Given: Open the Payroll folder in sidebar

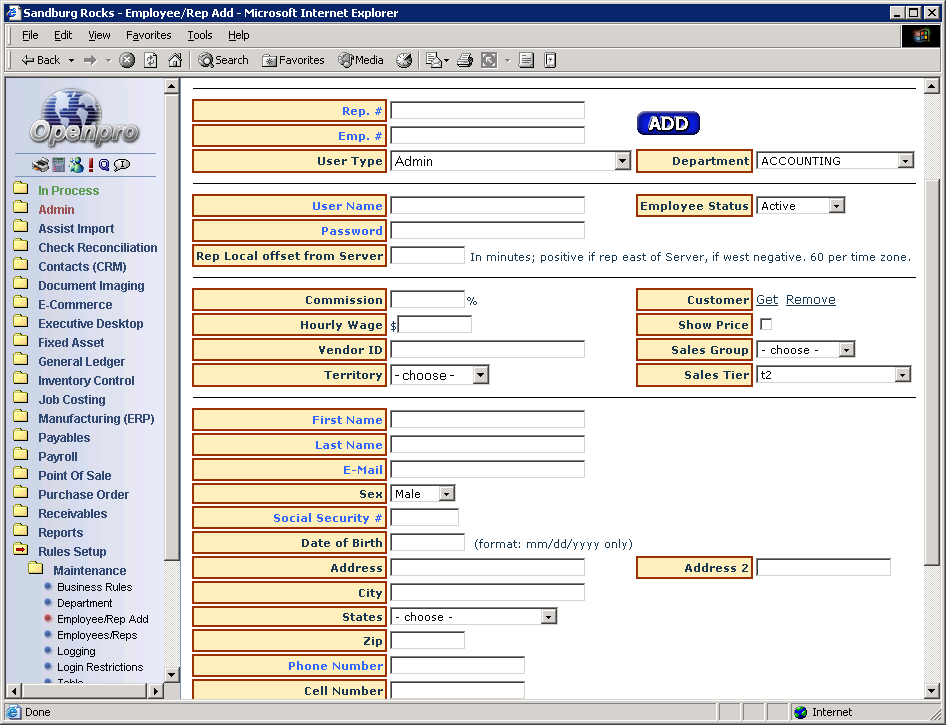Looking at the screenshot, I should [57, 457].
